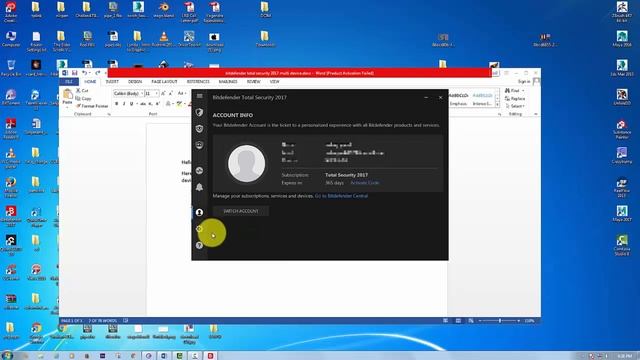Click the account profile avatar picture
This screenshot has width=640, height=360.
pyautogui.click(x=246, y=164)
